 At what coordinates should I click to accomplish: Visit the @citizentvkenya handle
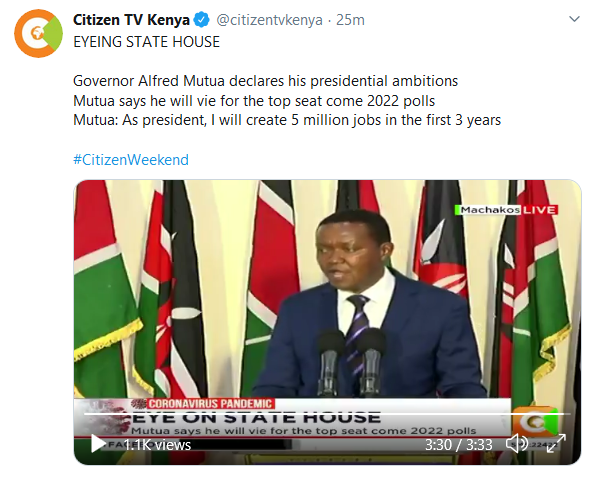coord(269,20)
